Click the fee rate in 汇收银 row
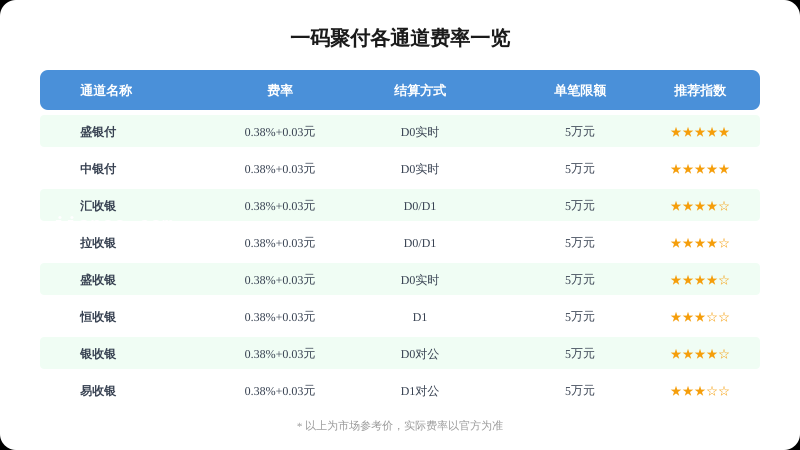 [280, 206]
